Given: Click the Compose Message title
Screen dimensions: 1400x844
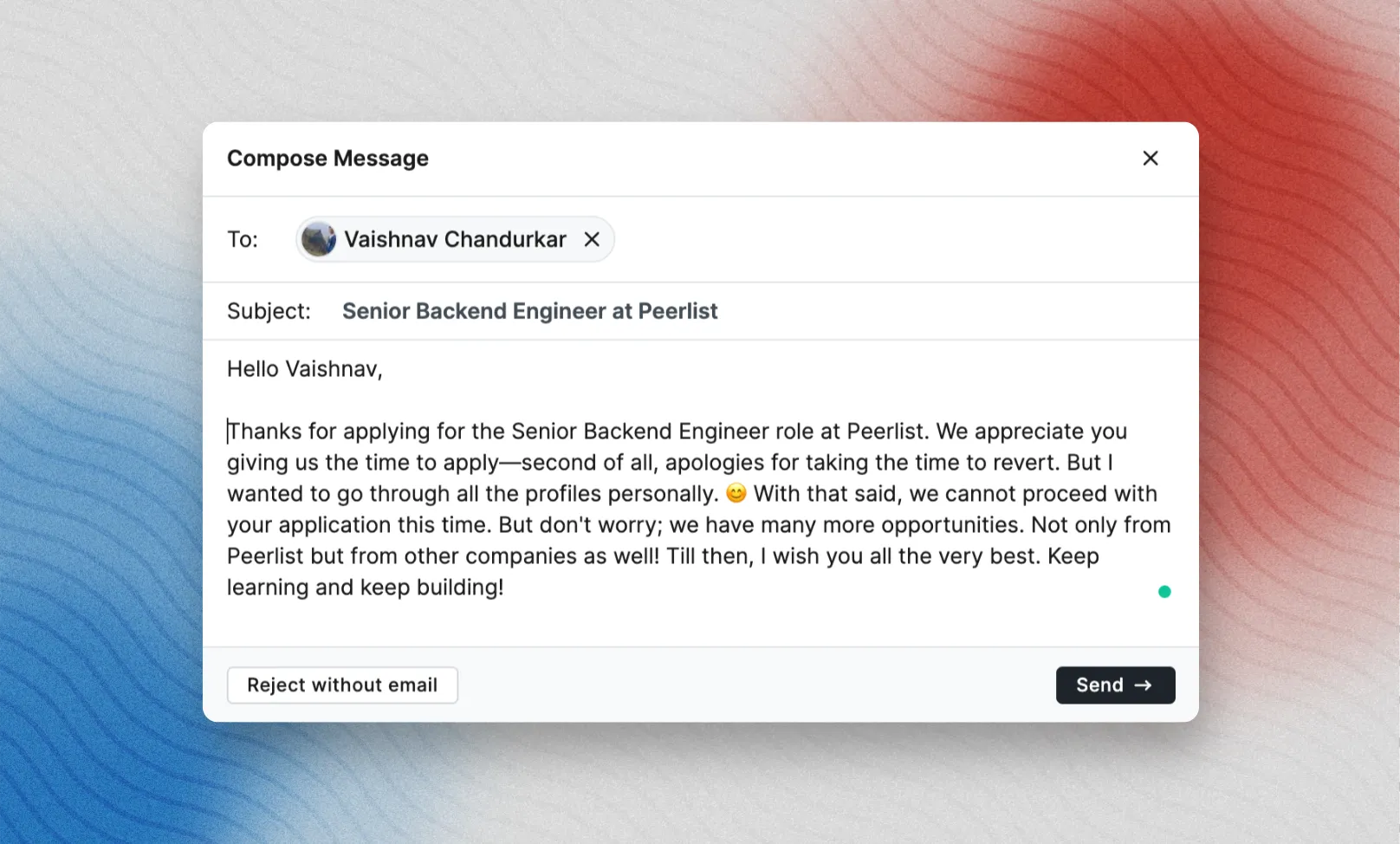Looking at the screenshot, I should click(327, 159).
